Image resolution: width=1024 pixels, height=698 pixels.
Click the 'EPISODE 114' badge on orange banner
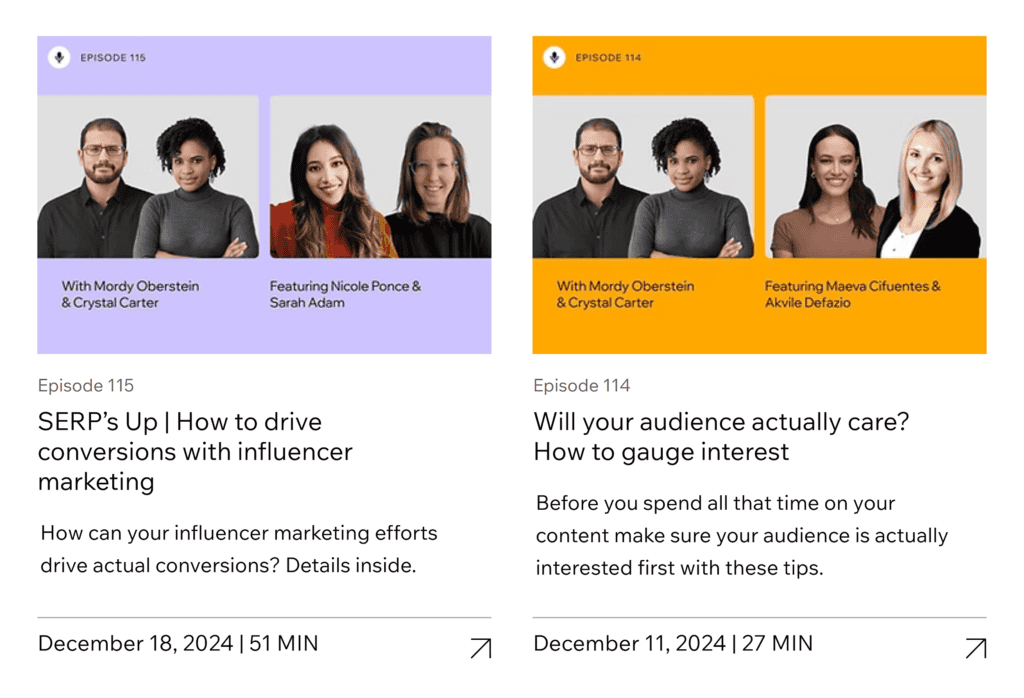pos(608,58)
